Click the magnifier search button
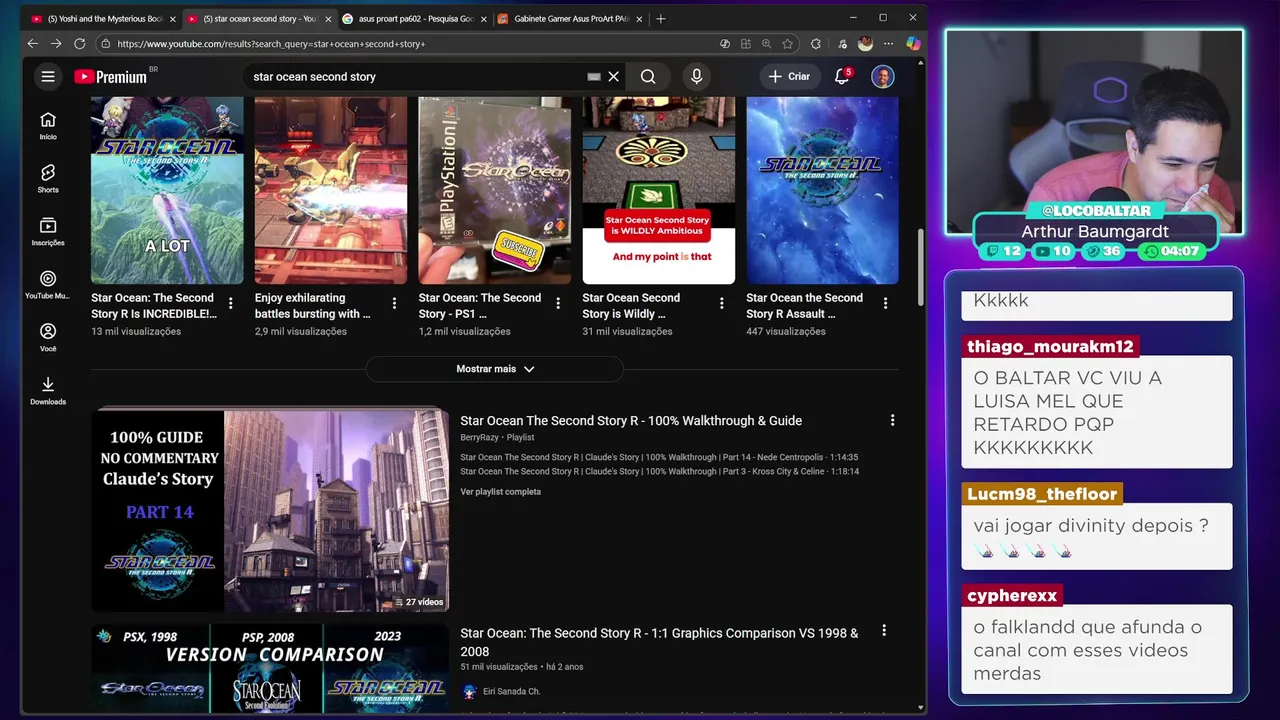Image resolution: width=1280 pixels, height=720 pixels. 648,76
